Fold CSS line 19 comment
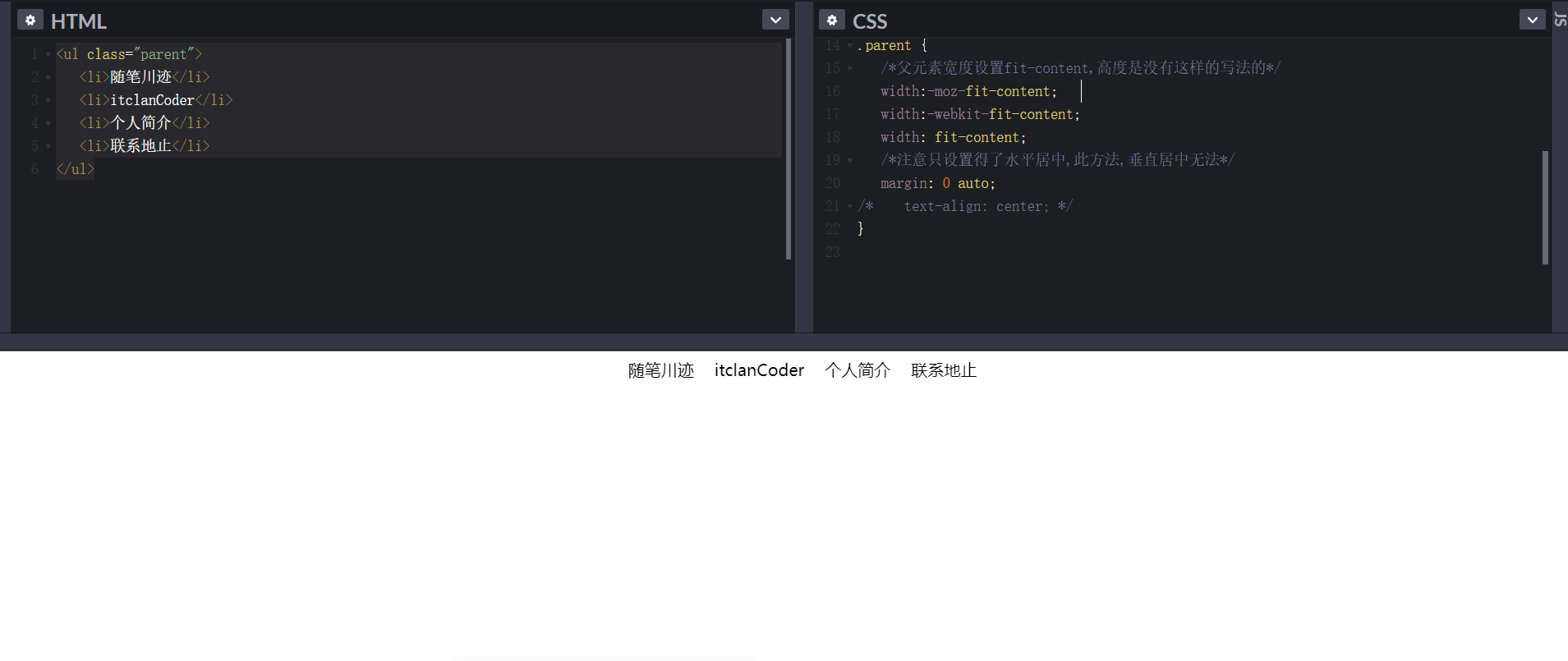This screenshot has height=661, width=1568. tap(850, 161)
